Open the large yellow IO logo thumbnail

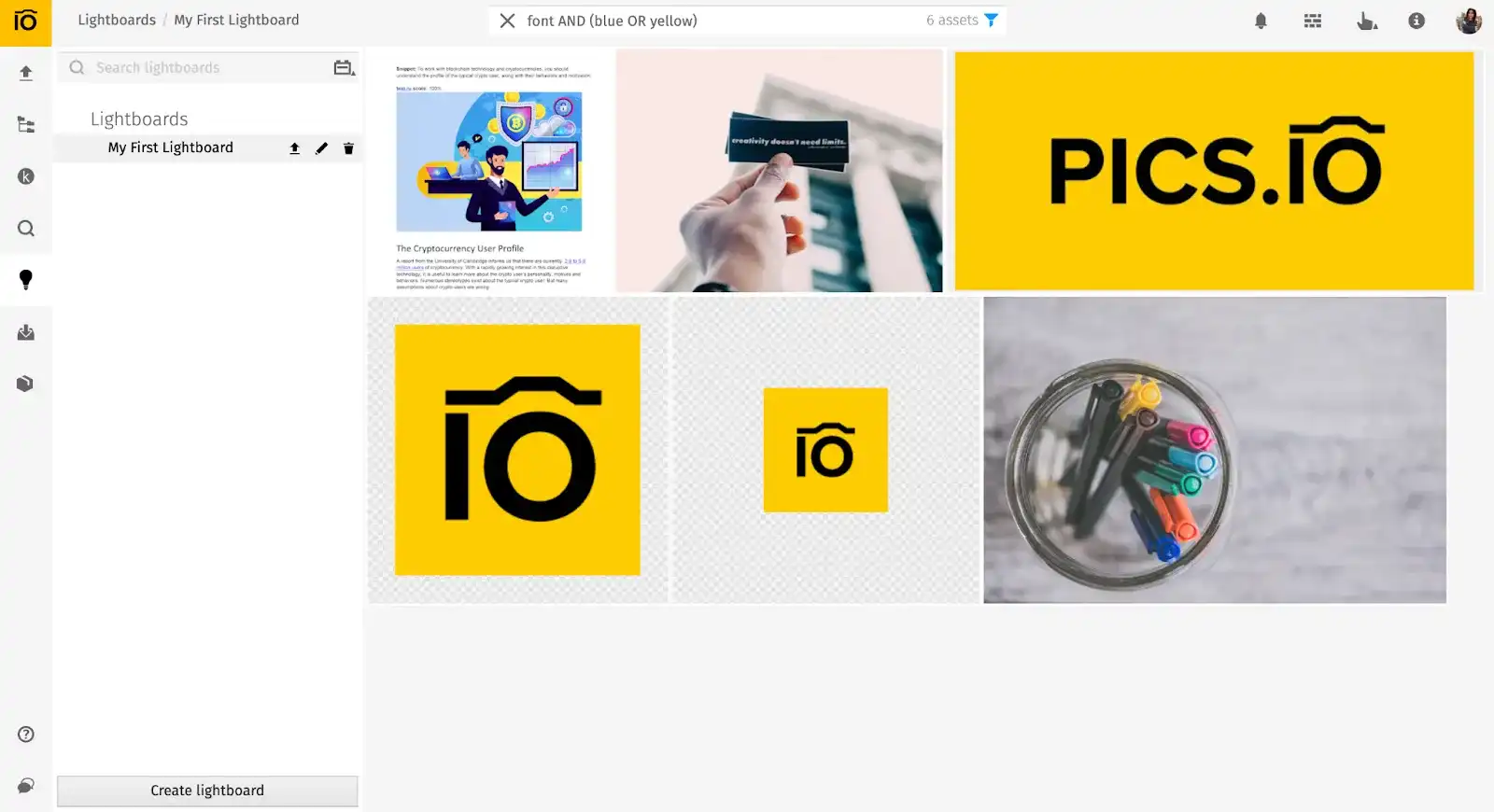pyautogui.click(x=518, y=450)
